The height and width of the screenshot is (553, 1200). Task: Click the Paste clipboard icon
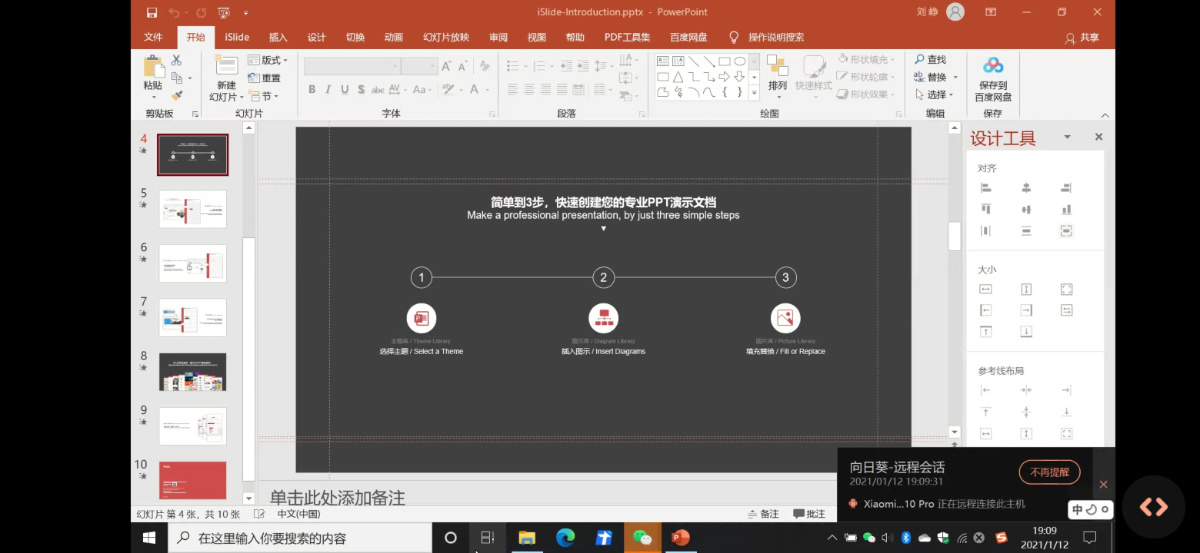click(153, 67)
